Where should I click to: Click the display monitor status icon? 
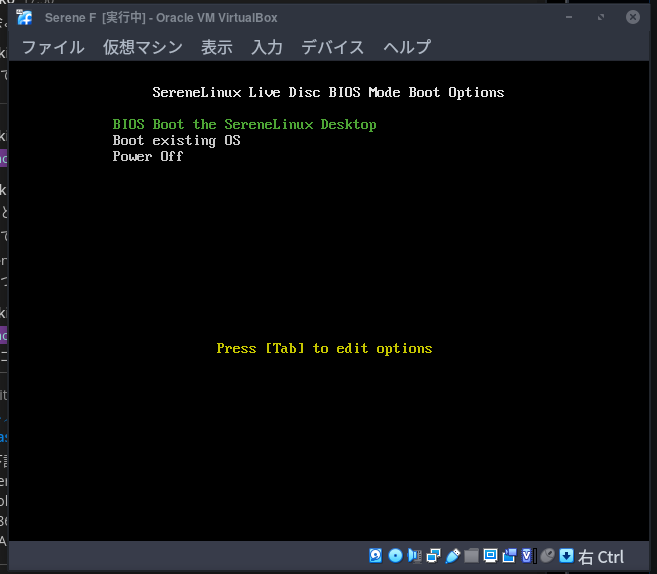(490, 556)
